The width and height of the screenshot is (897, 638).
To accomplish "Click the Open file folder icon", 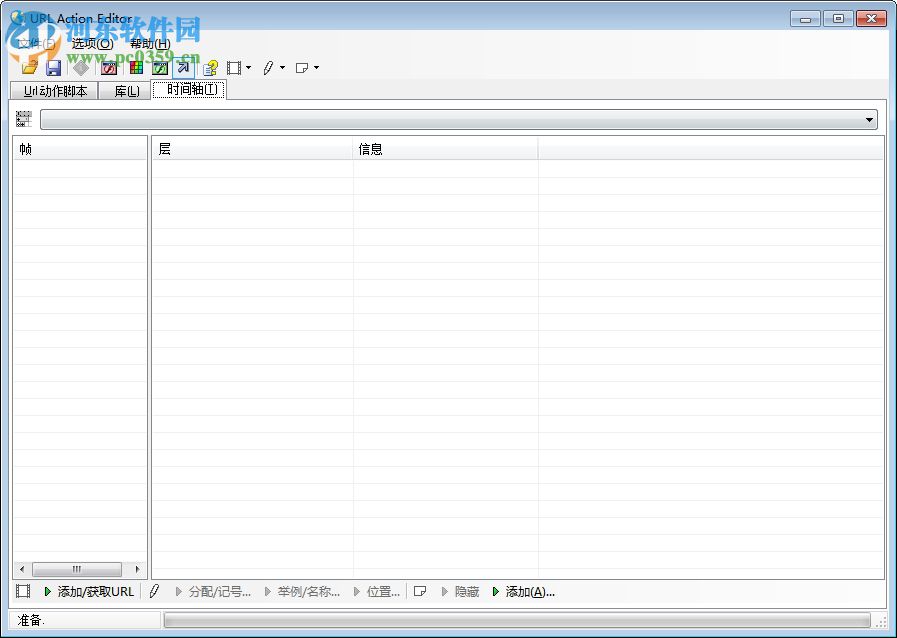I will (x=28, y=68).
